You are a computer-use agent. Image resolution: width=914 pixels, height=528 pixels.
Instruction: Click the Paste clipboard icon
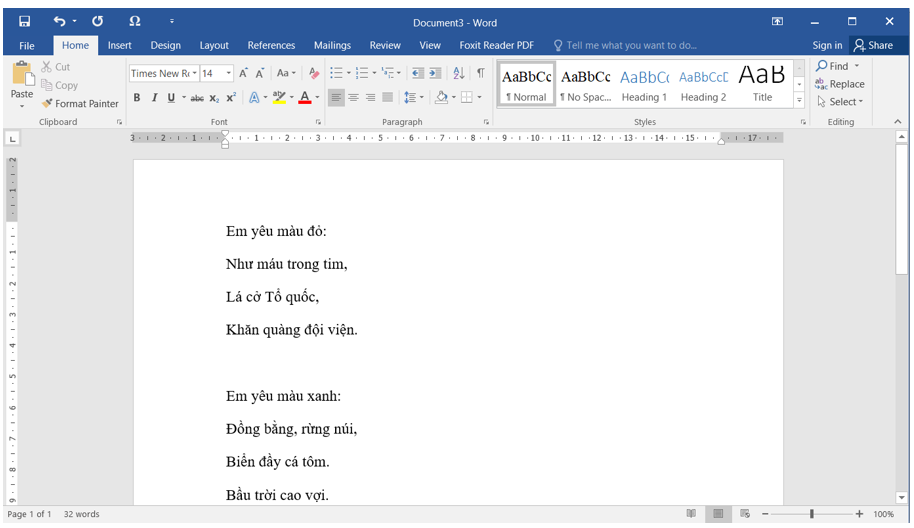(23, 73)
